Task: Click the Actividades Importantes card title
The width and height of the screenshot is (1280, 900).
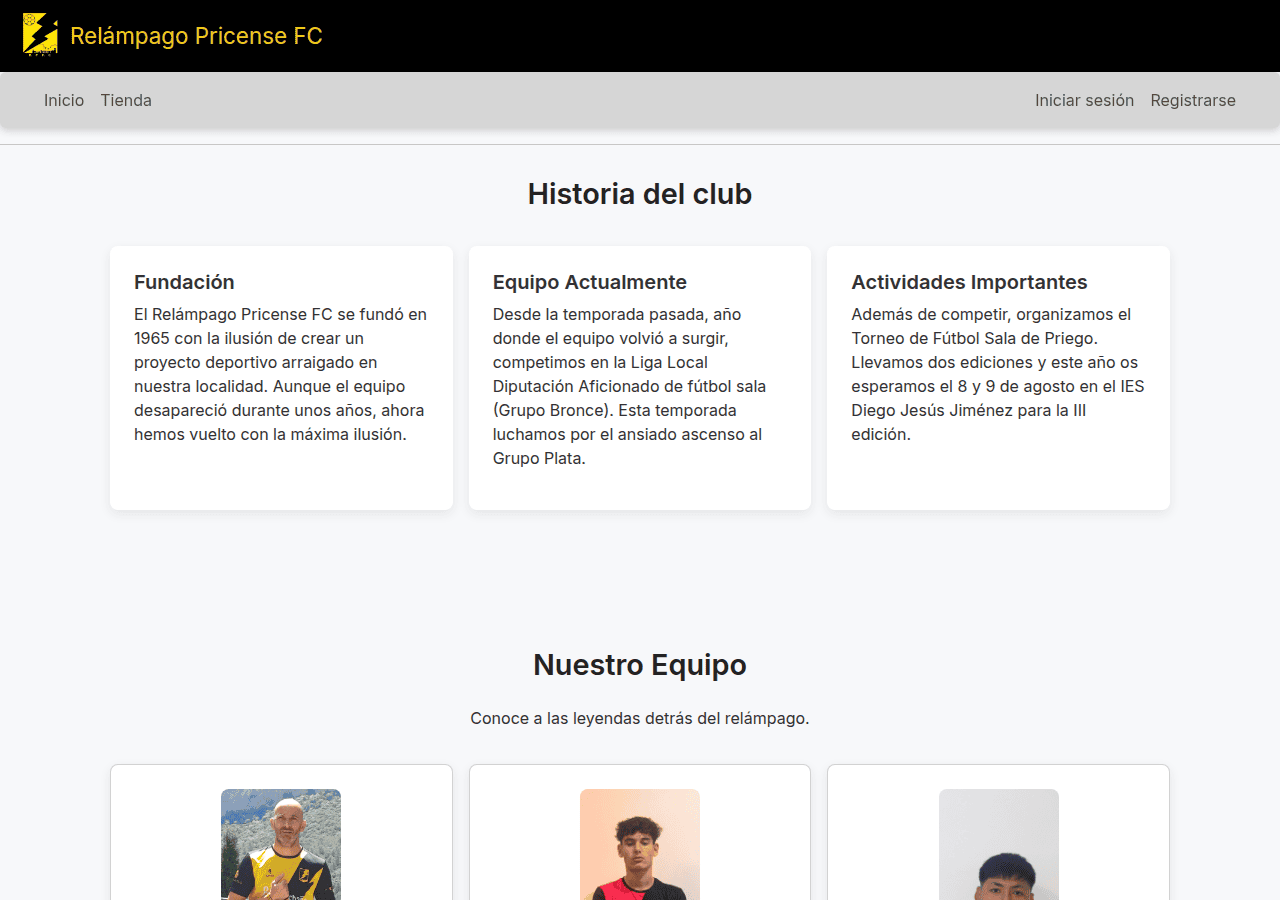Action: [969, 282]
